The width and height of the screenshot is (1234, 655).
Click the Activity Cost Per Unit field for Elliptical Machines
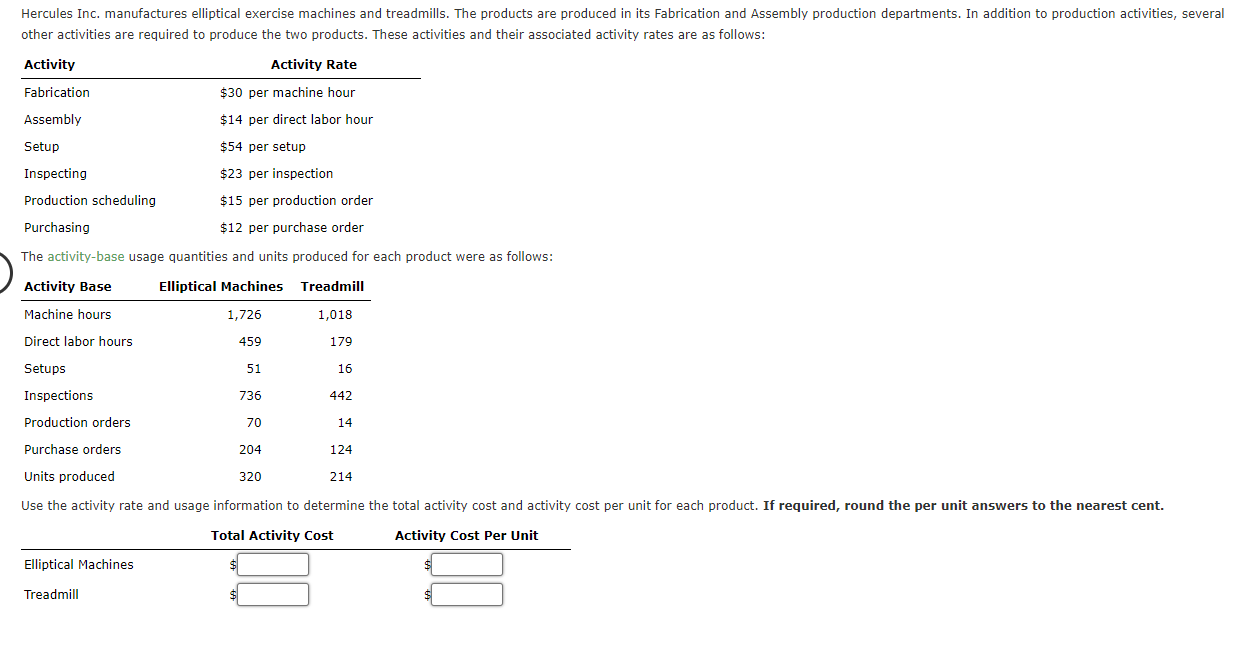(x=466, y=564)
